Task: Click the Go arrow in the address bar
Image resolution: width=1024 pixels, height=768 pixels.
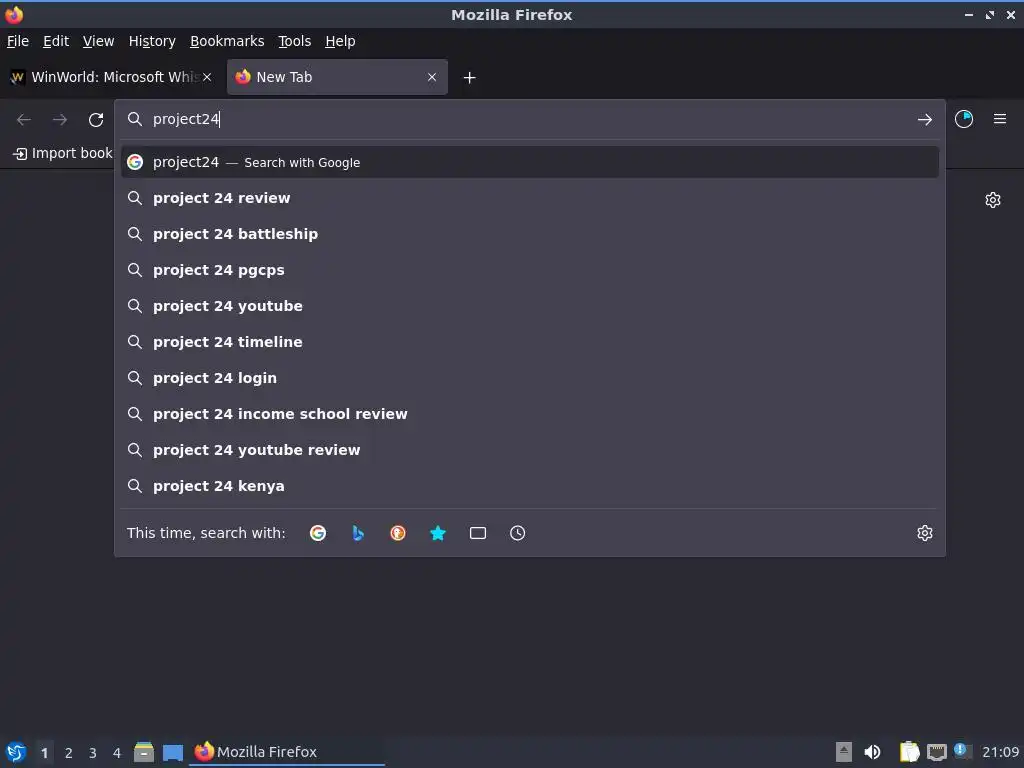Action: tap(924, 120)
